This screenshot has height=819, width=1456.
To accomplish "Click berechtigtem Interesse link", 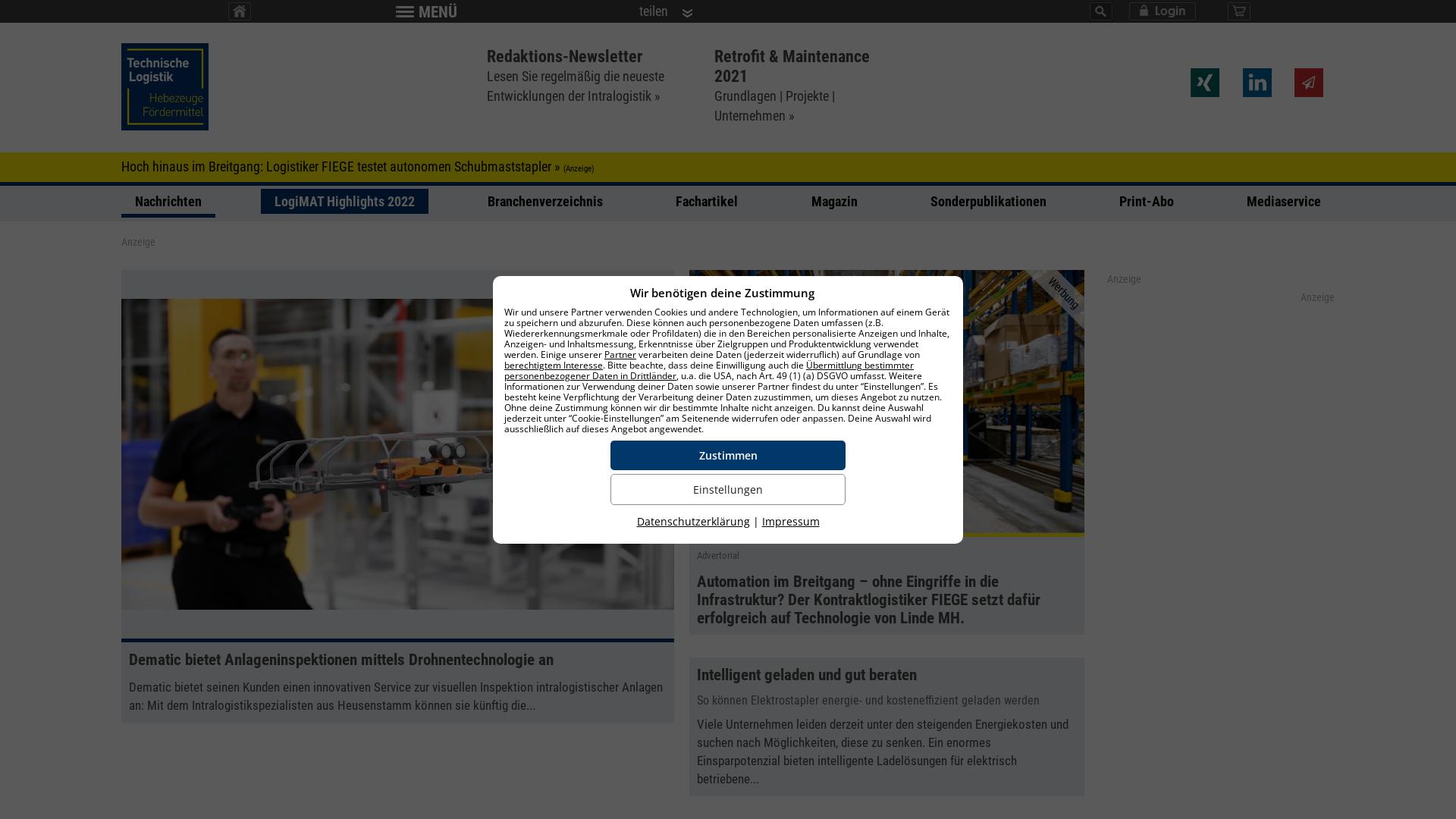I will pos(554,366).
